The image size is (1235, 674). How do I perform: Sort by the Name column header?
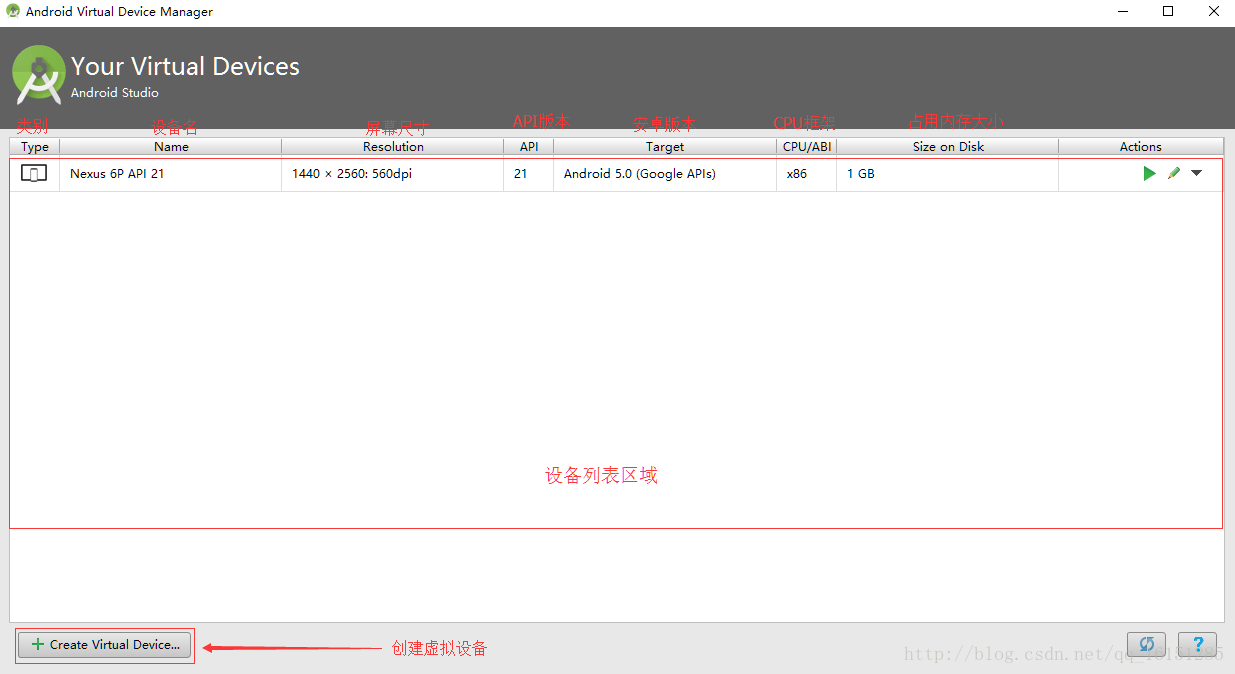pyautogui.click(x=171, y=147)
